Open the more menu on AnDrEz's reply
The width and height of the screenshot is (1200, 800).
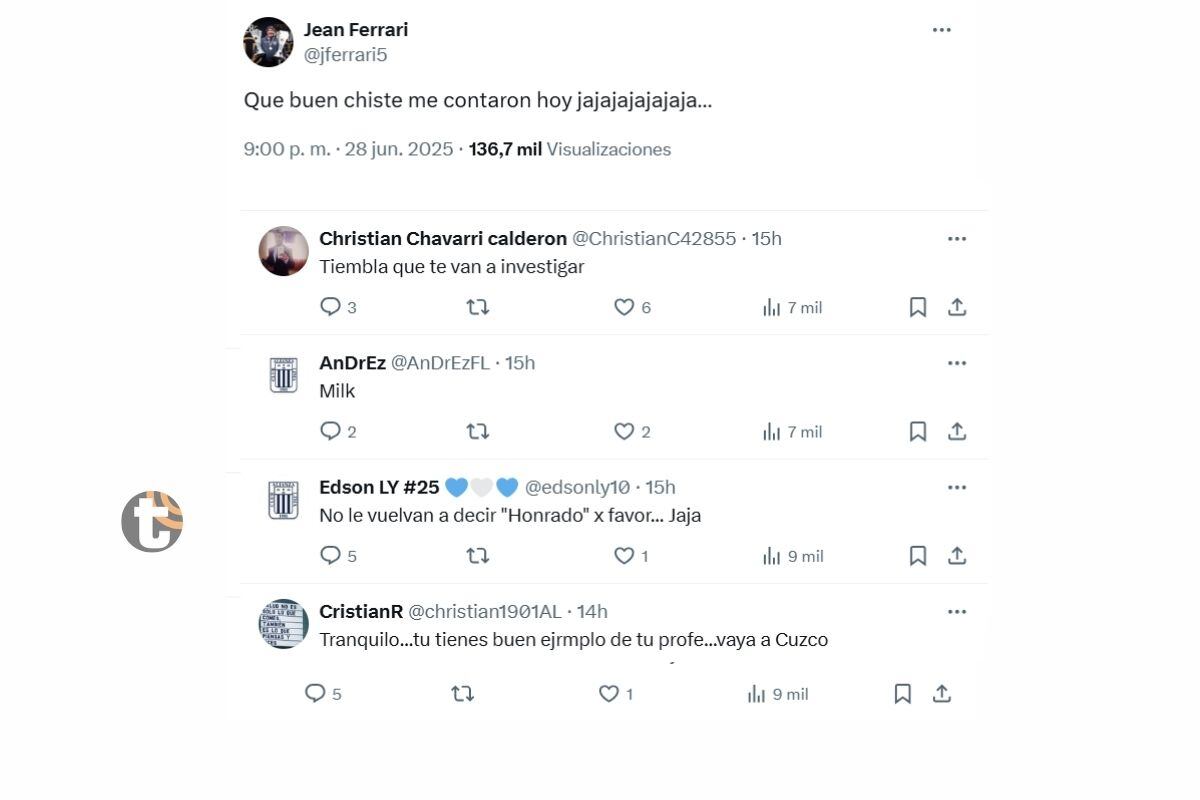(956, 362)
